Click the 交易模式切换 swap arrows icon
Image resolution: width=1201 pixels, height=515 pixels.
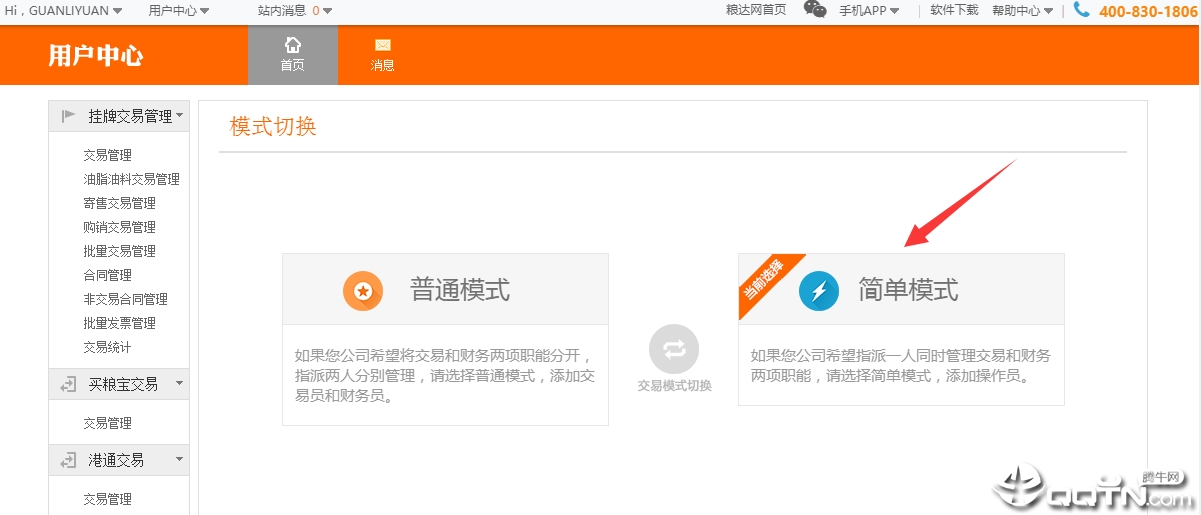click(674, 349)
